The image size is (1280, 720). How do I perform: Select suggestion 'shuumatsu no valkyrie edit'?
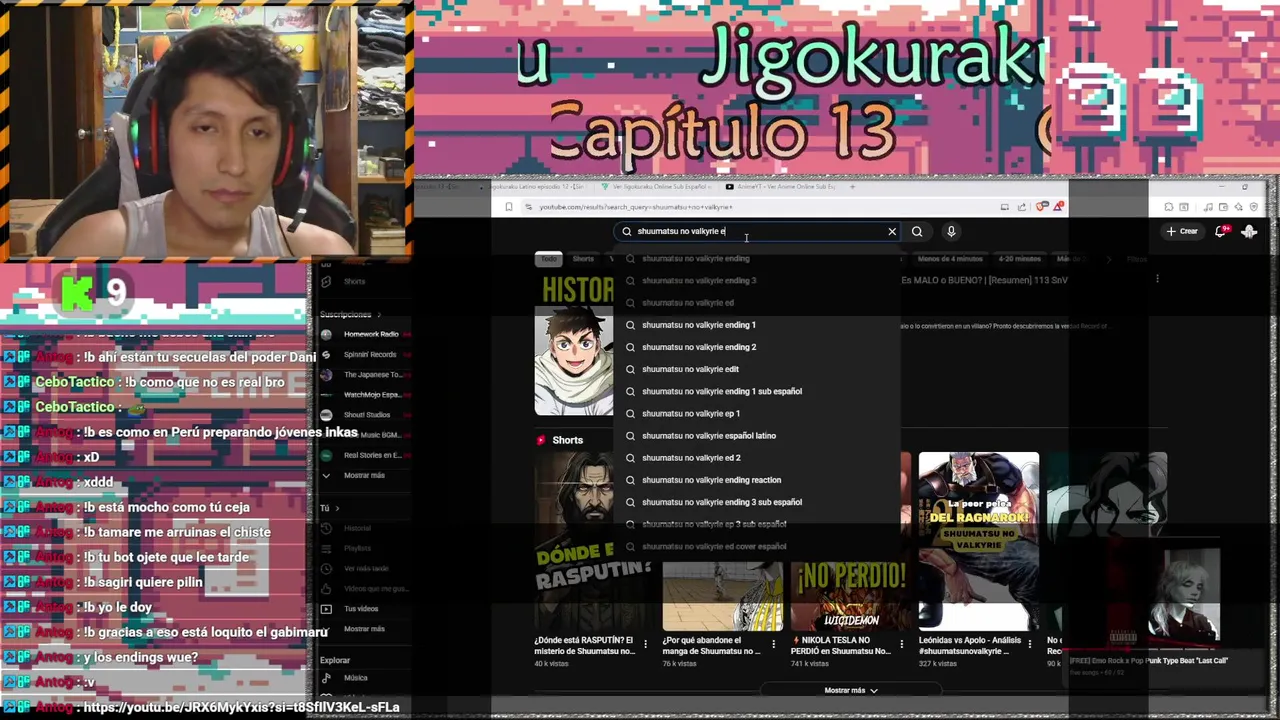[x=758, y=369]
